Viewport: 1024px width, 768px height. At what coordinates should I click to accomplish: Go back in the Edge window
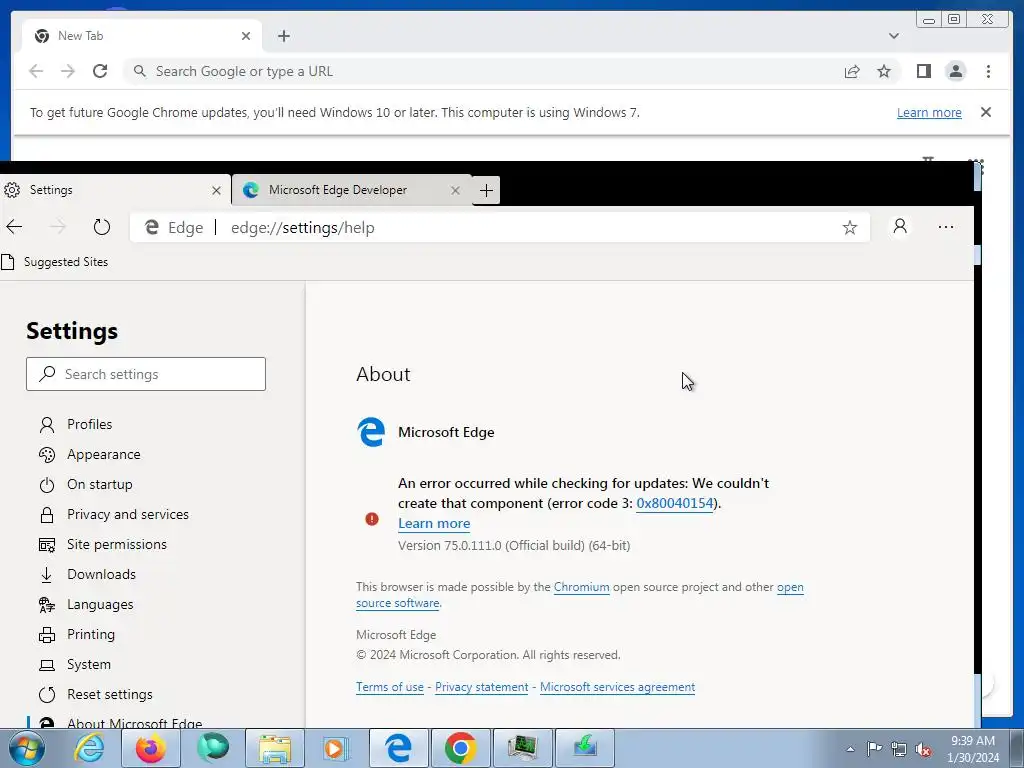point(14,227)
